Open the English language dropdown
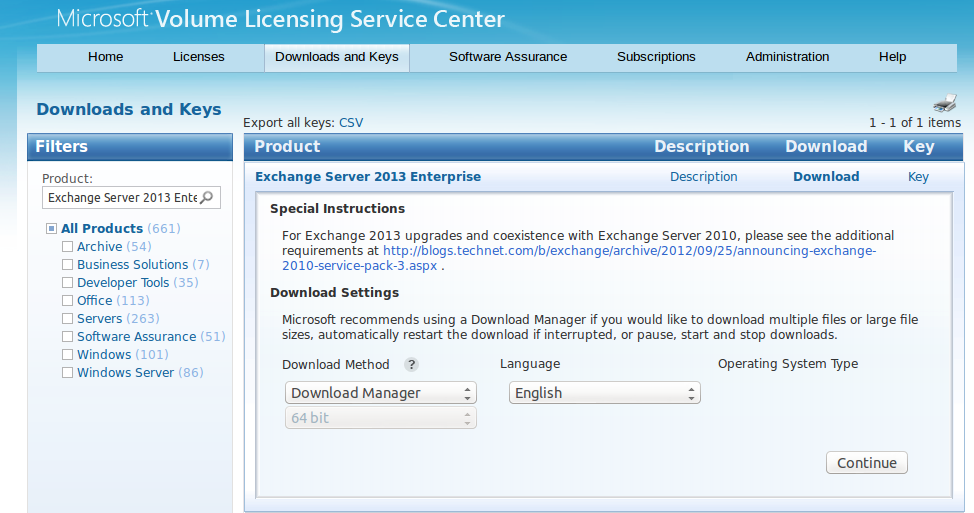 coord(604,393)
